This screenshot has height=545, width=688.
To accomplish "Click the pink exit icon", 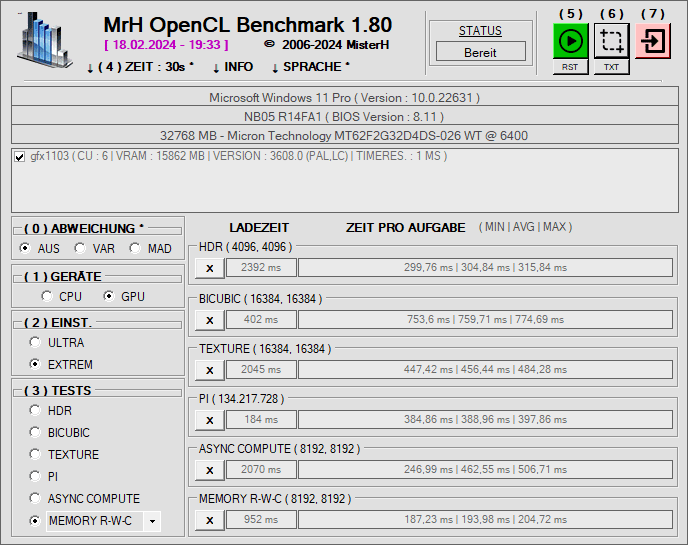I will point(652,41).
